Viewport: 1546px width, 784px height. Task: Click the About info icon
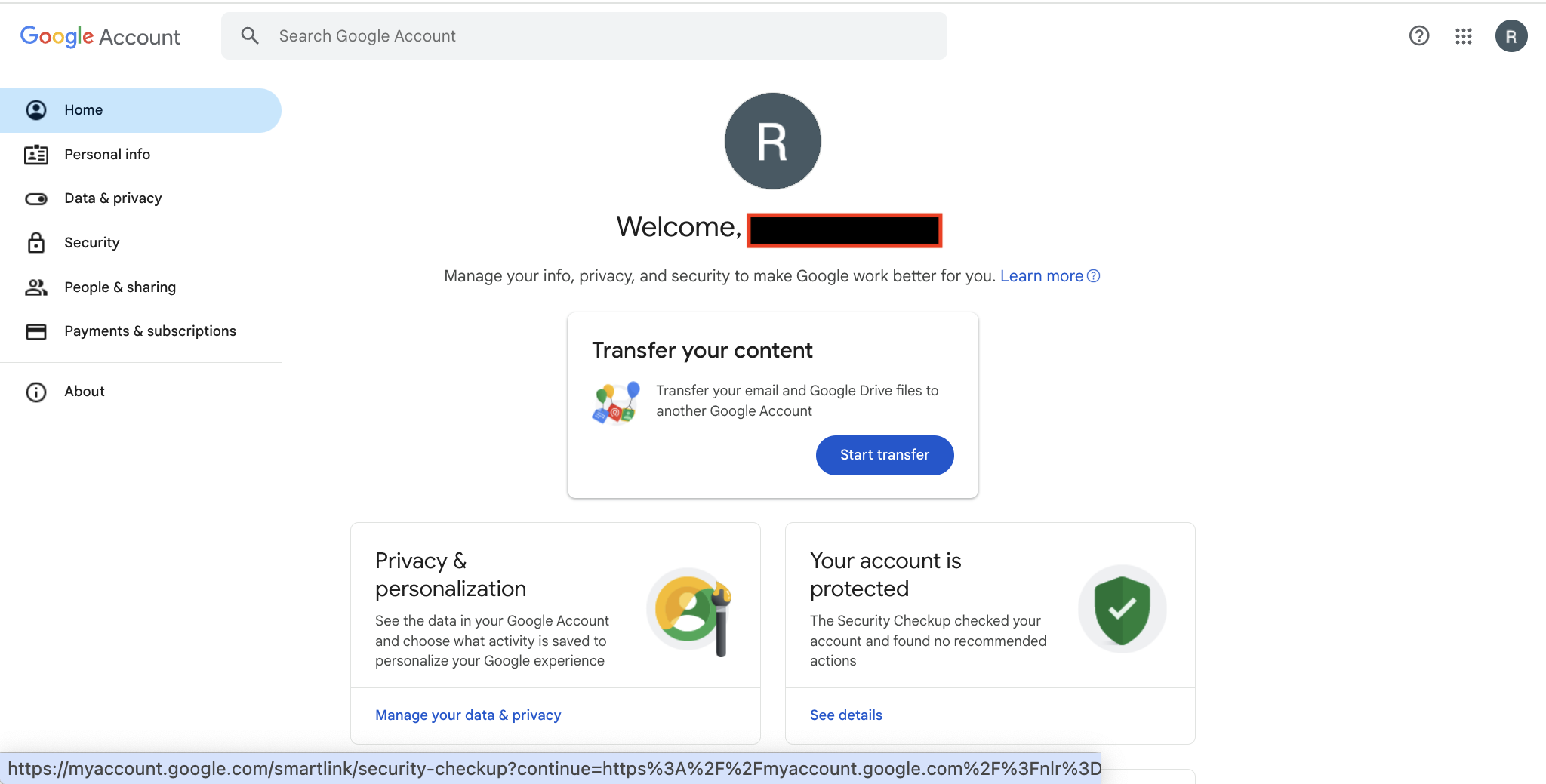tap(36, 392)
